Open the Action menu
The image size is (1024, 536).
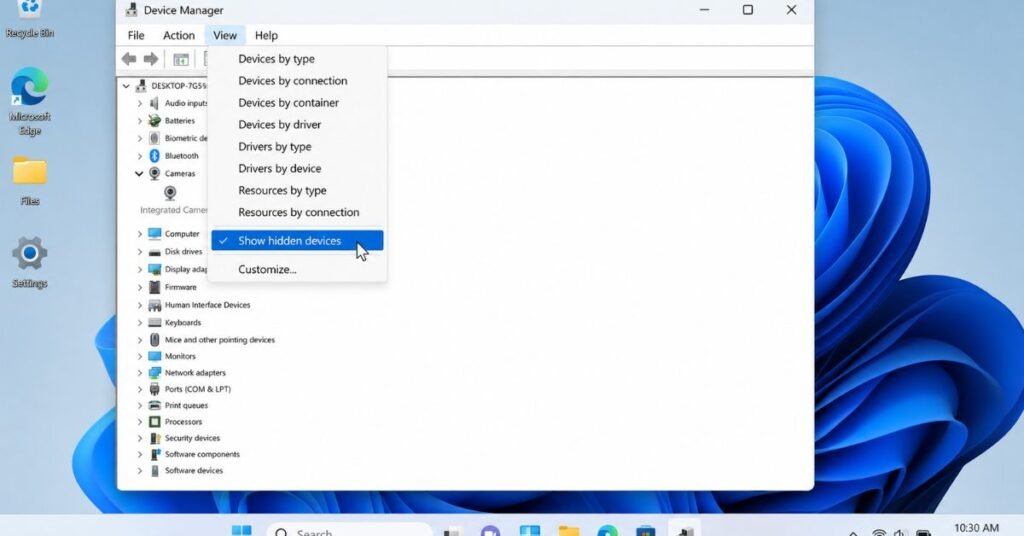pos(178,35)
